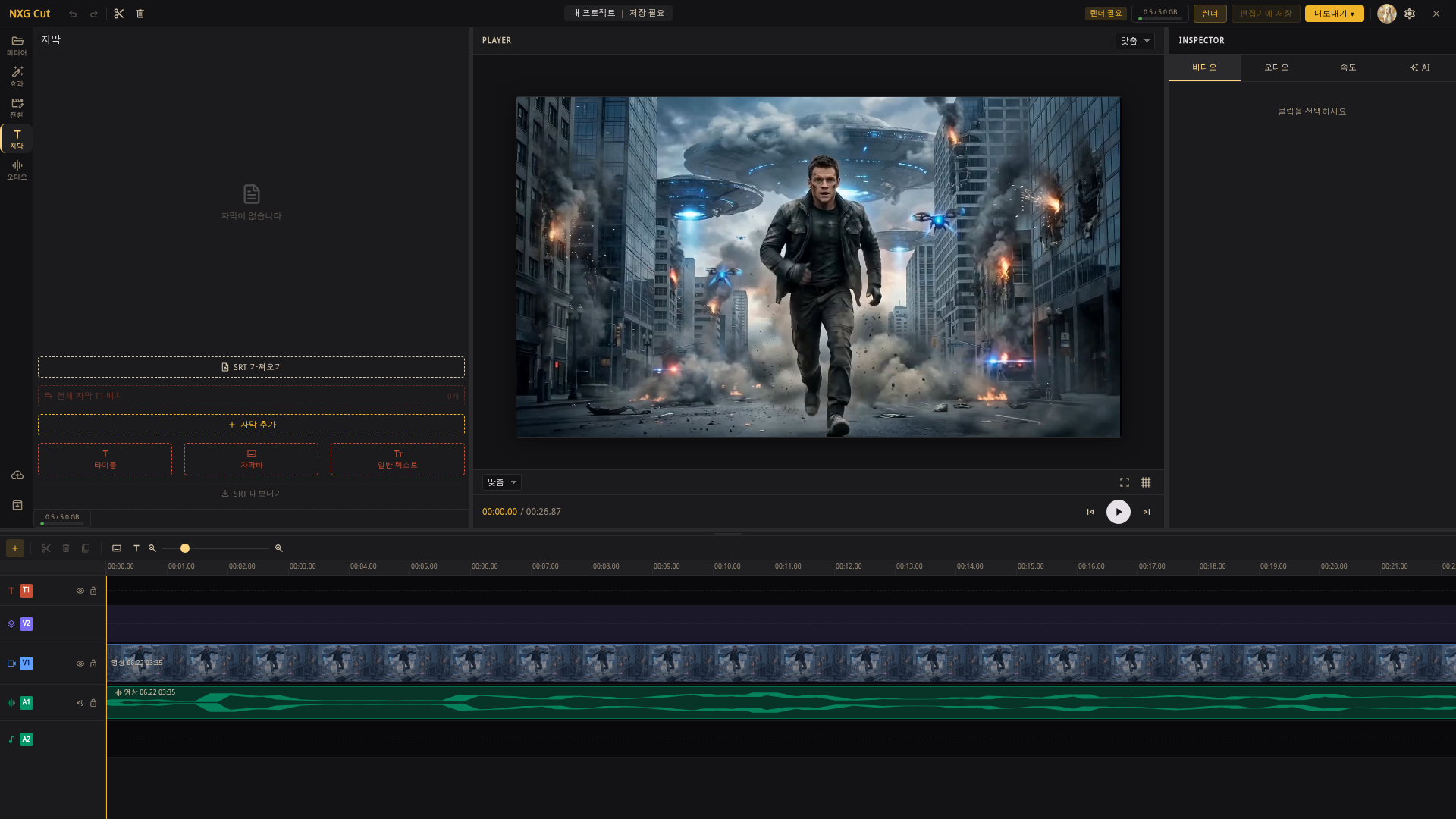Click the storage 0.5 / 5.0 GB indicator in top bar
The width and height of the screenshot is (1456, 819).
[1160, 14]
